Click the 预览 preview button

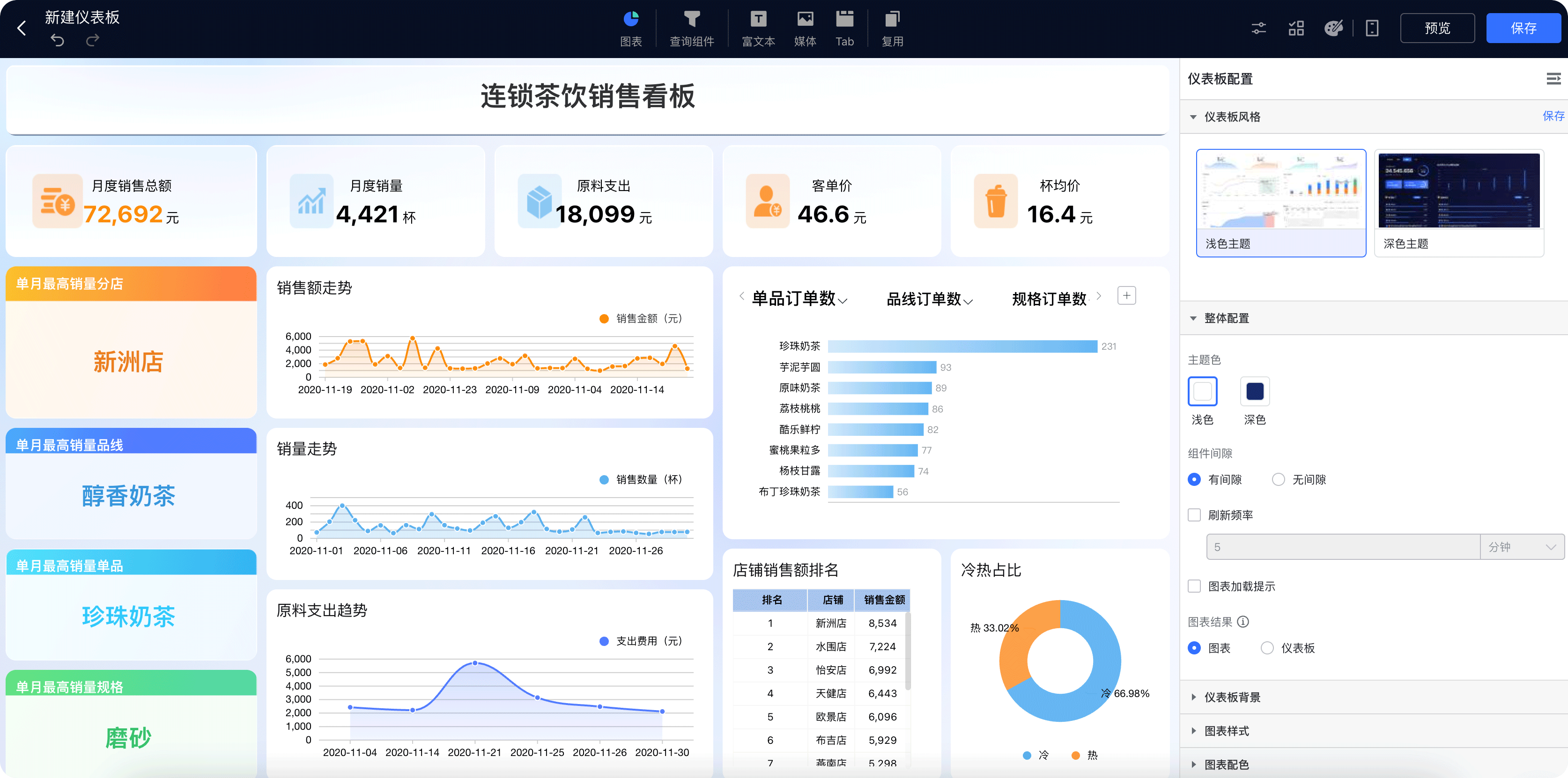point(1437,28)
